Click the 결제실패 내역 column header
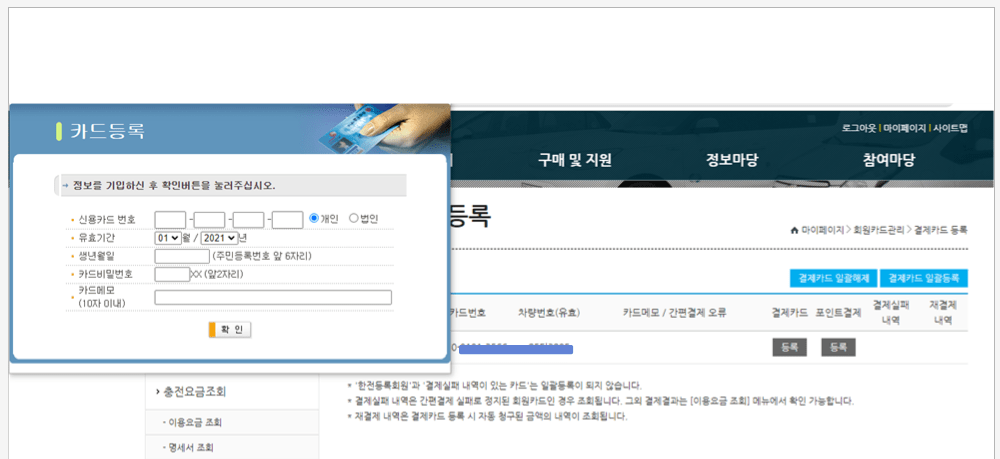This screenshot has height=459, width=1000. click(x=890, y=313)
